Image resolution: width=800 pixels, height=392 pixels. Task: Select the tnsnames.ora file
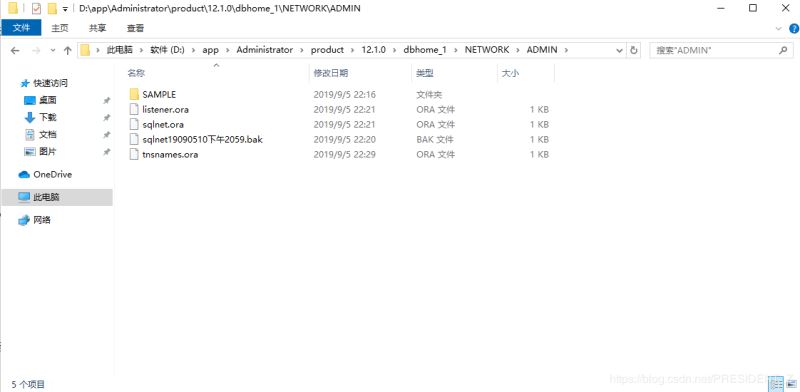[170, 154]
